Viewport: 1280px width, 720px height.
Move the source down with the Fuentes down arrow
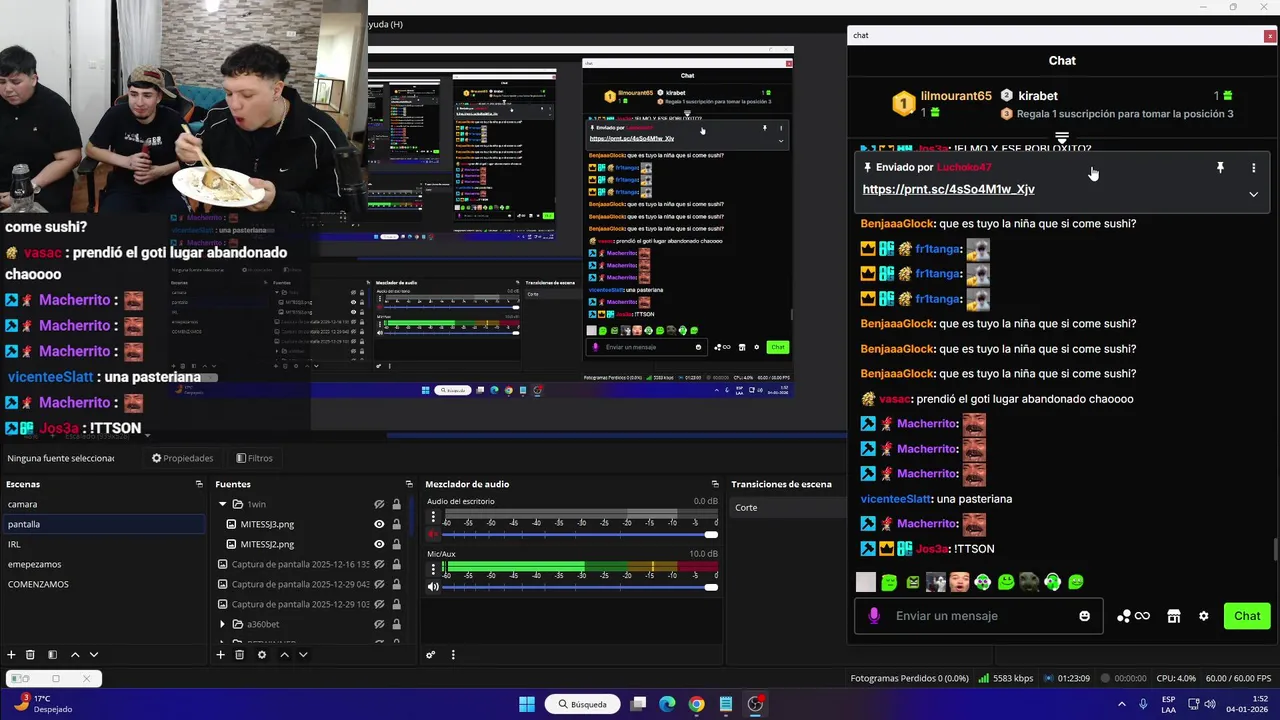303,655
